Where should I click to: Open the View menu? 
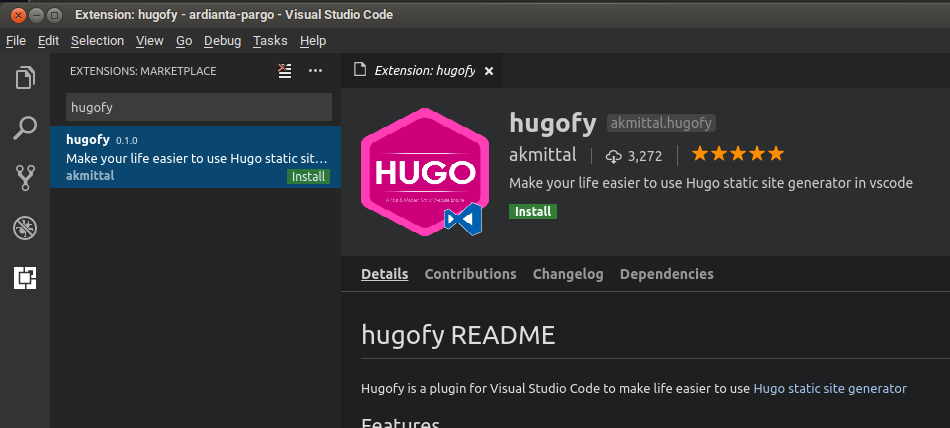(x=150, y=41)
